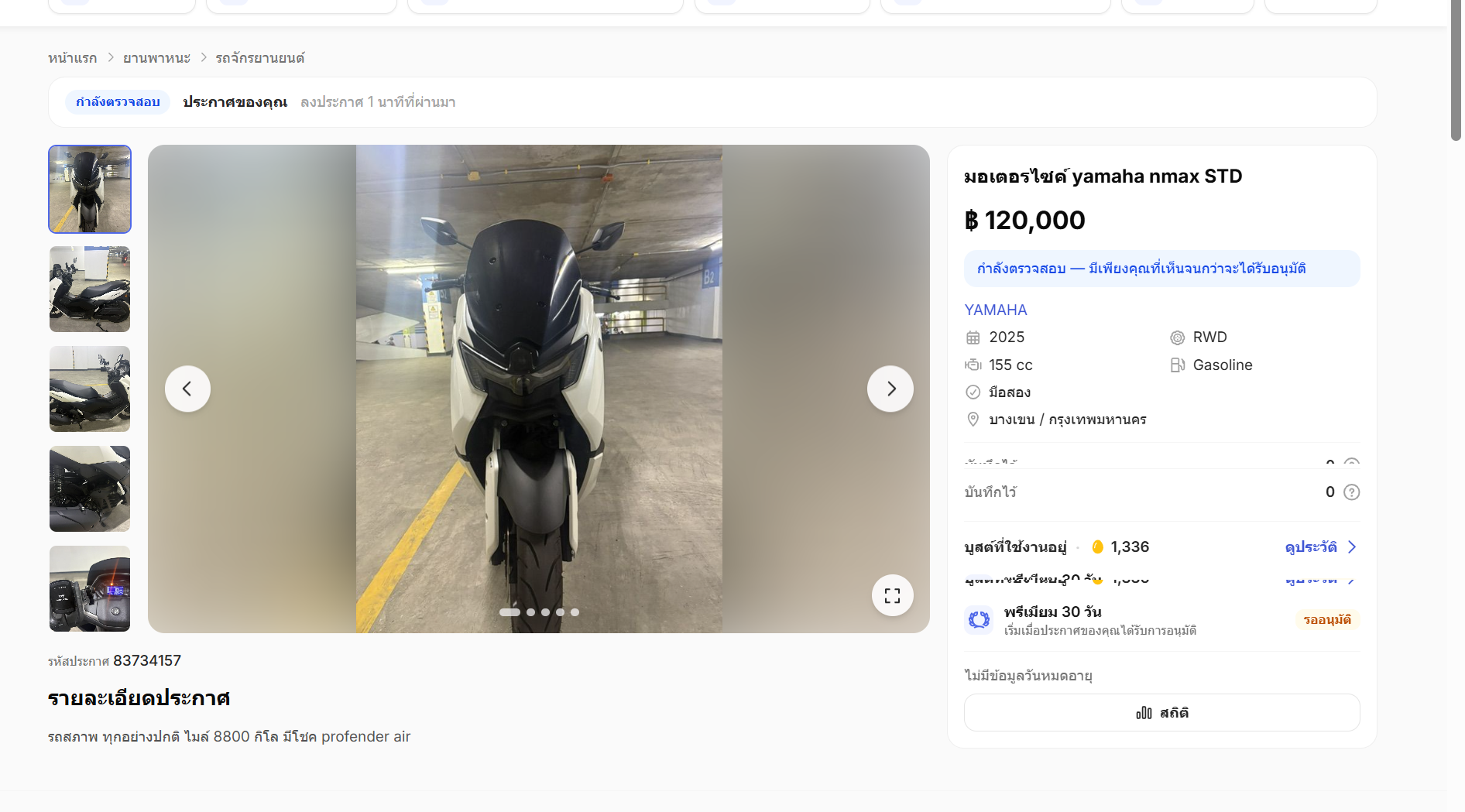Image resolution: width=1465 pixels, height=812 pixels.
Task: Click the รายละเอียดประกาศ heading
Action: [x=139, y=698]
